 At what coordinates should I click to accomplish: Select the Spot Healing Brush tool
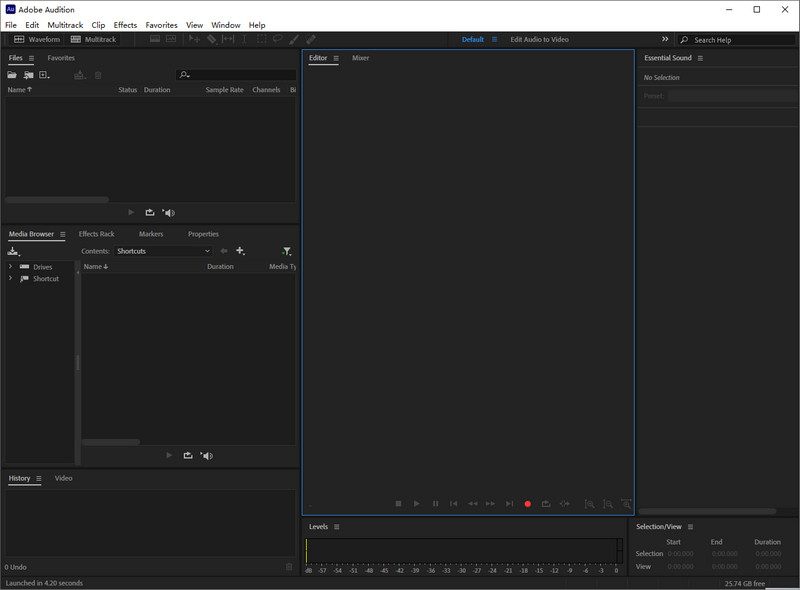click(310, 39)
